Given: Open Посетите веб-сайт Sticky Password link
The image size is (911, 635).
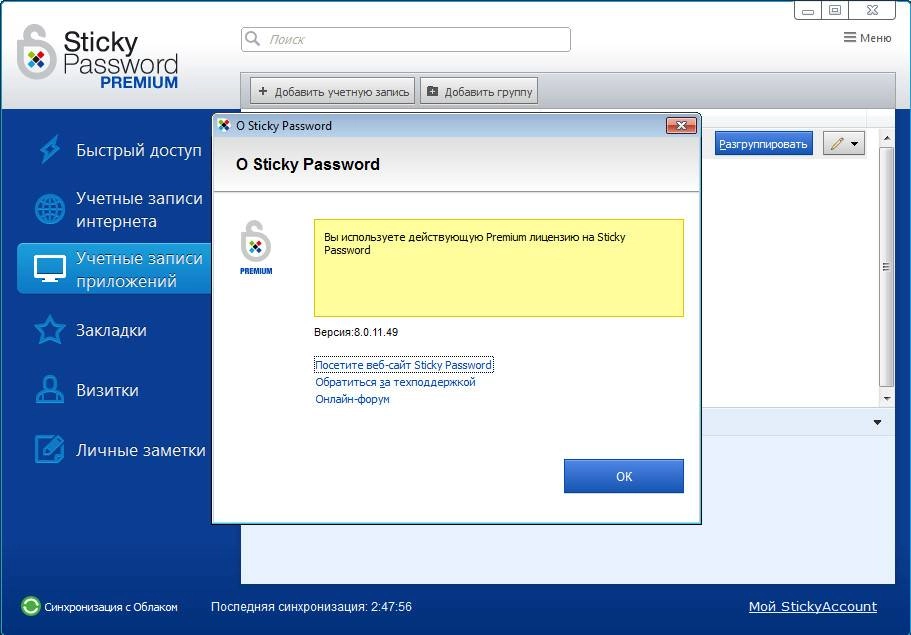Looking at the screenshot, I should (x=403, y=365).
